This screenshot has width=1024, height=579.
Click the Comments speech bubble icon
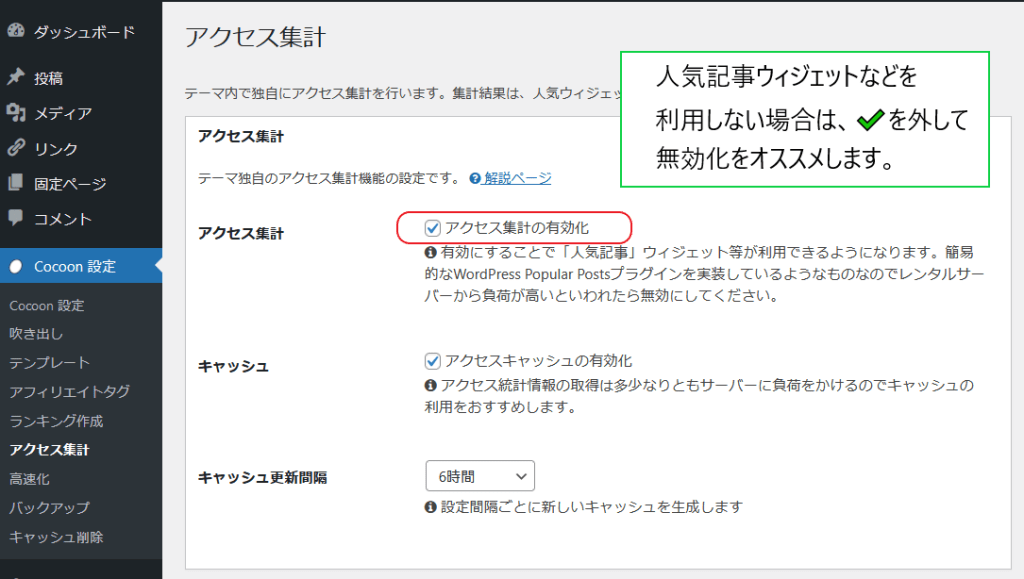tap(15, 218)
